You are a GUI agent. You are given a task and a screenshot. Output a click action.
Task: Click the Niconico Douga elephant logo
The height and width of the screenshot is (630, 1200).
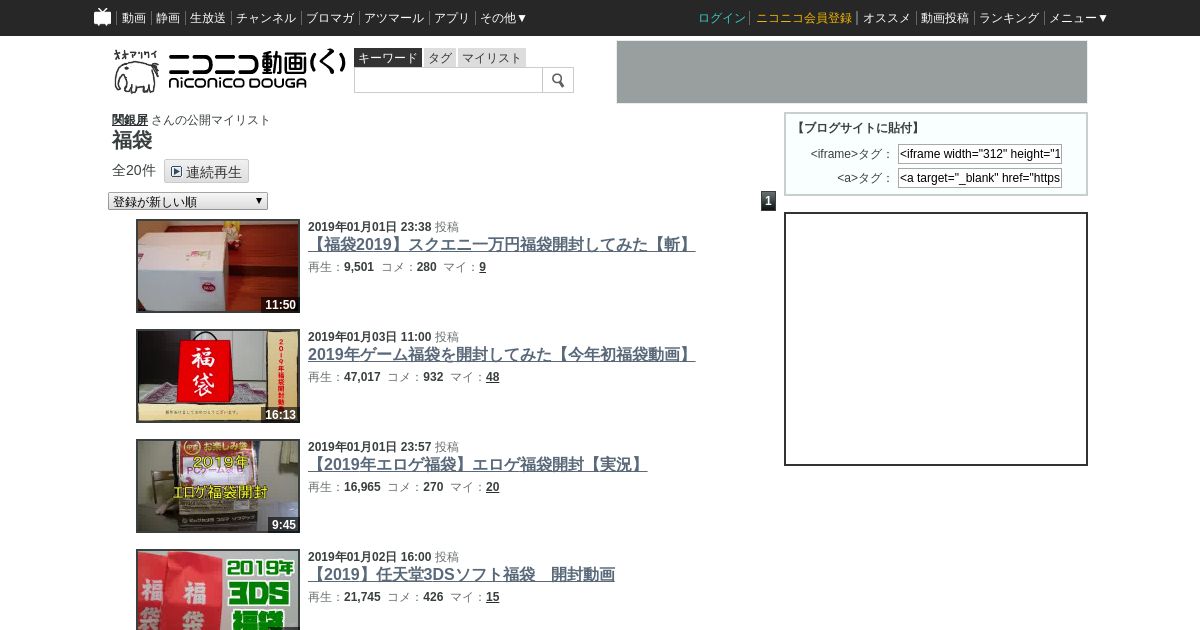click(x=229, y=71)
